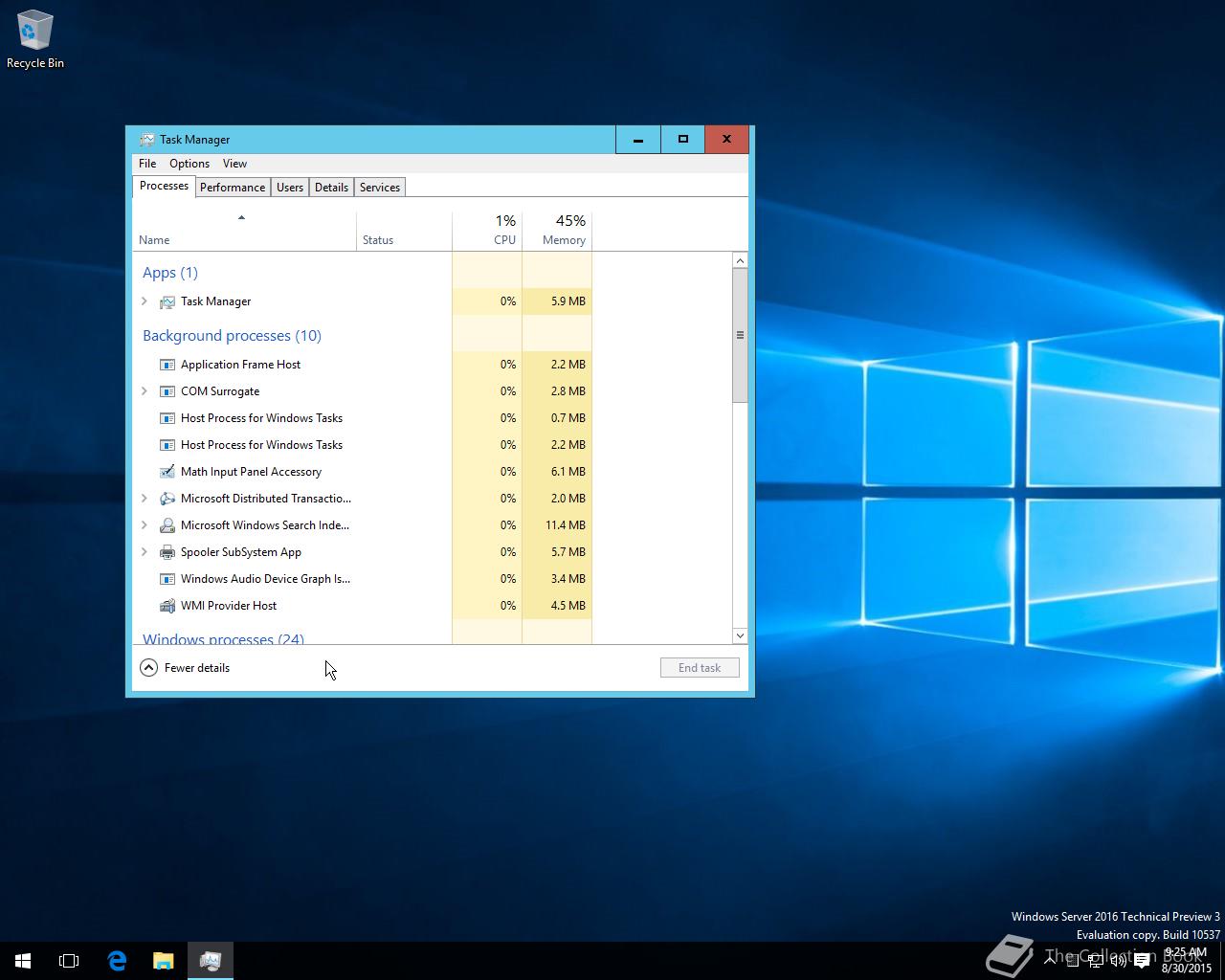Click the COM Surrogate process icon

167,391
